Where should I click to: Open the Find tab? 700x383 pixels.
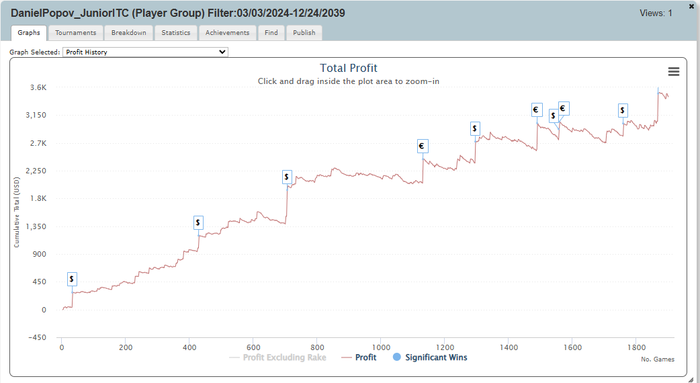point(271,33)
